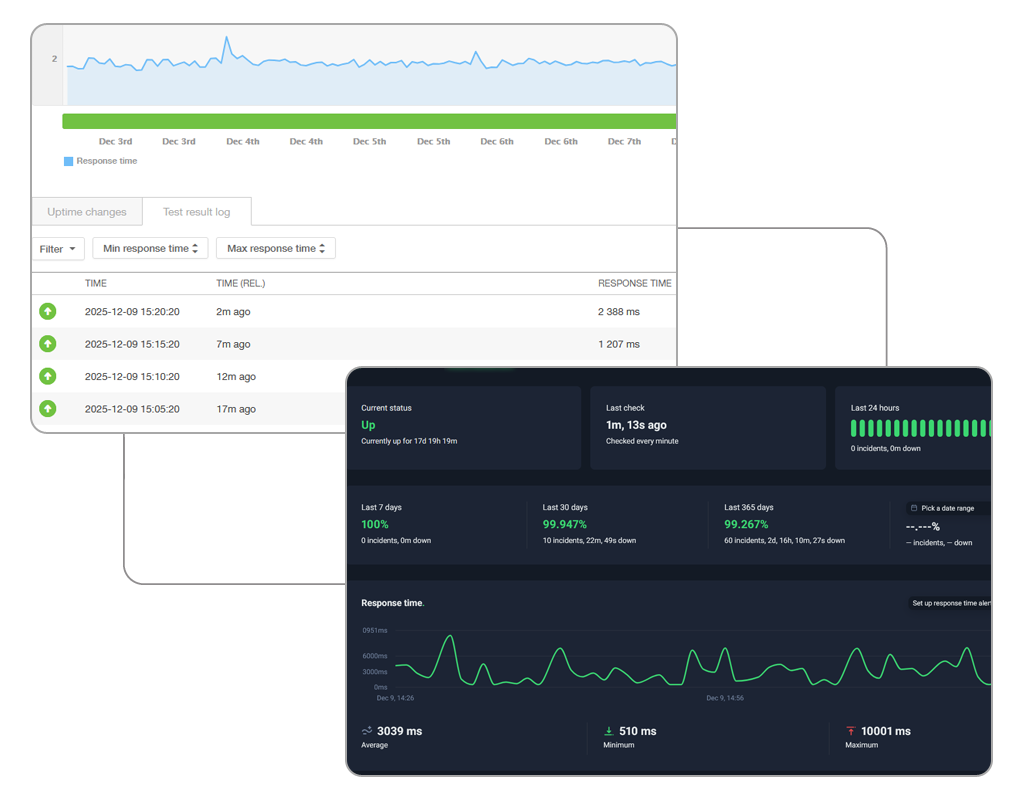Click the green up-arrow icon for 15:05:20

(x=47, y=409)
